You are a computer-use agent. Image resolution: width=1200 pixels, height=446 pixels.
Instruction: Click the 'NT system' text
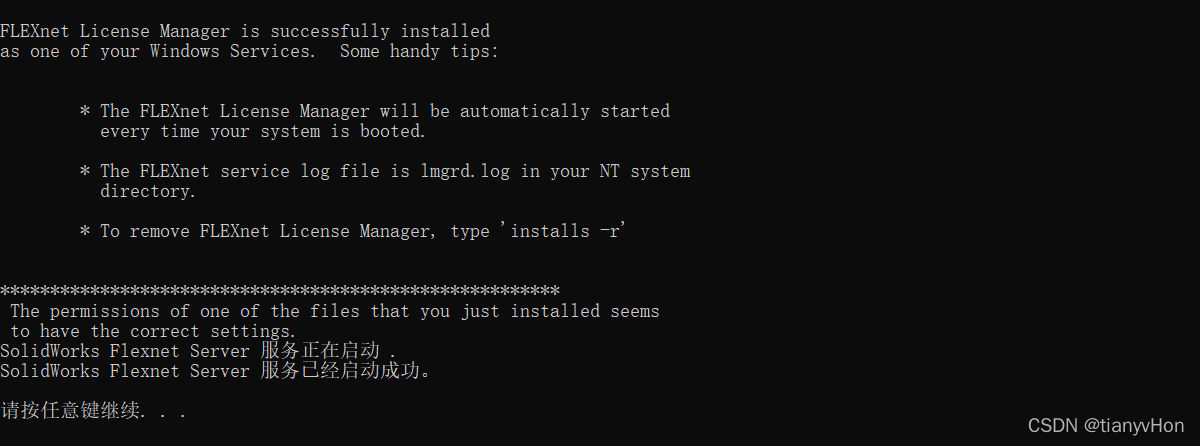[x=644, y=171]
